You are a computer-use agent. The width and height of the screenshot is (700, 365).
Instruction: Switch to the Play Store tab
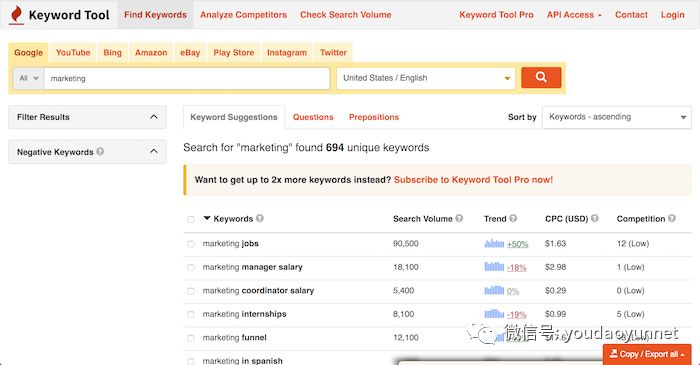233,53
